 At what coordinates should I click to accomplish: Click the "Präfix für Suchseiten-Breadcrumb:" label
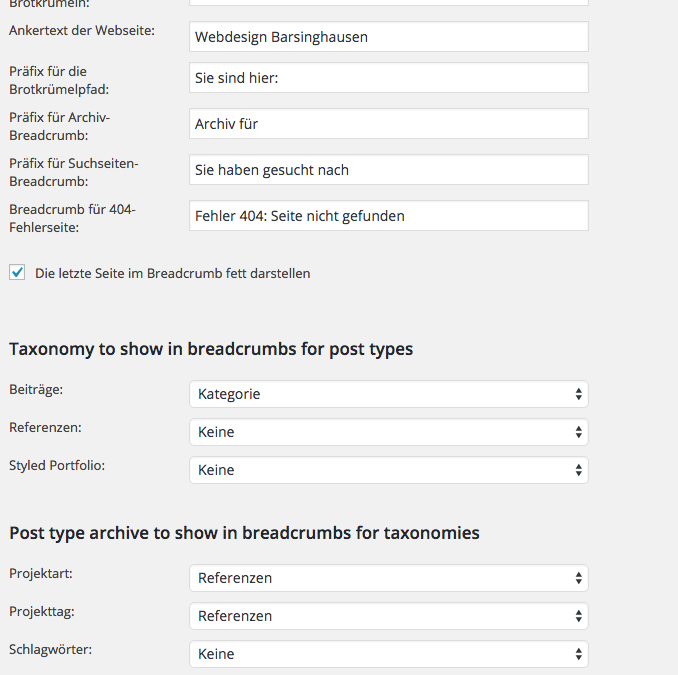pos(74,172)
